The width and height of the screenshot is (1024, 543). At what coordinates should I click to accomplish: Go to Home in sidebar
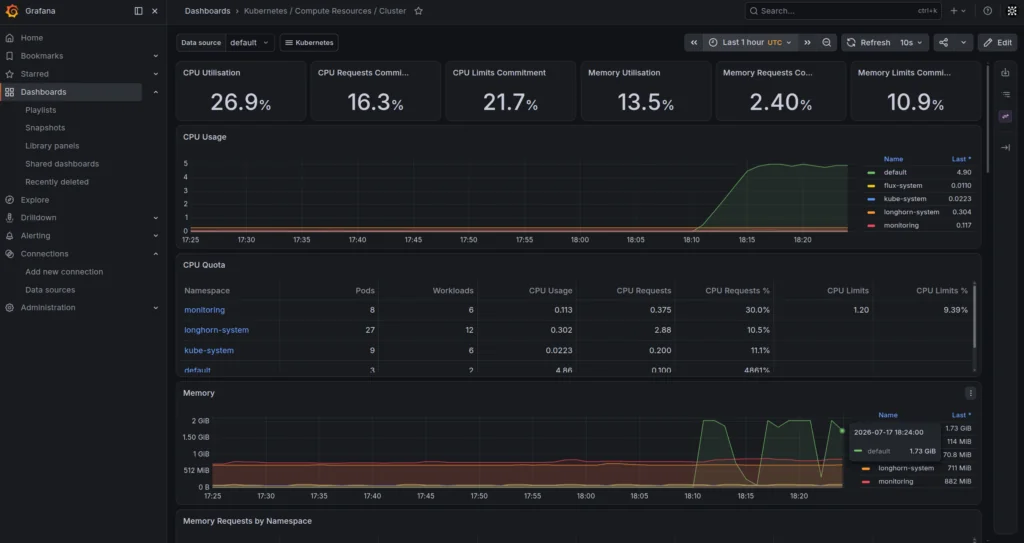[31, 38]
